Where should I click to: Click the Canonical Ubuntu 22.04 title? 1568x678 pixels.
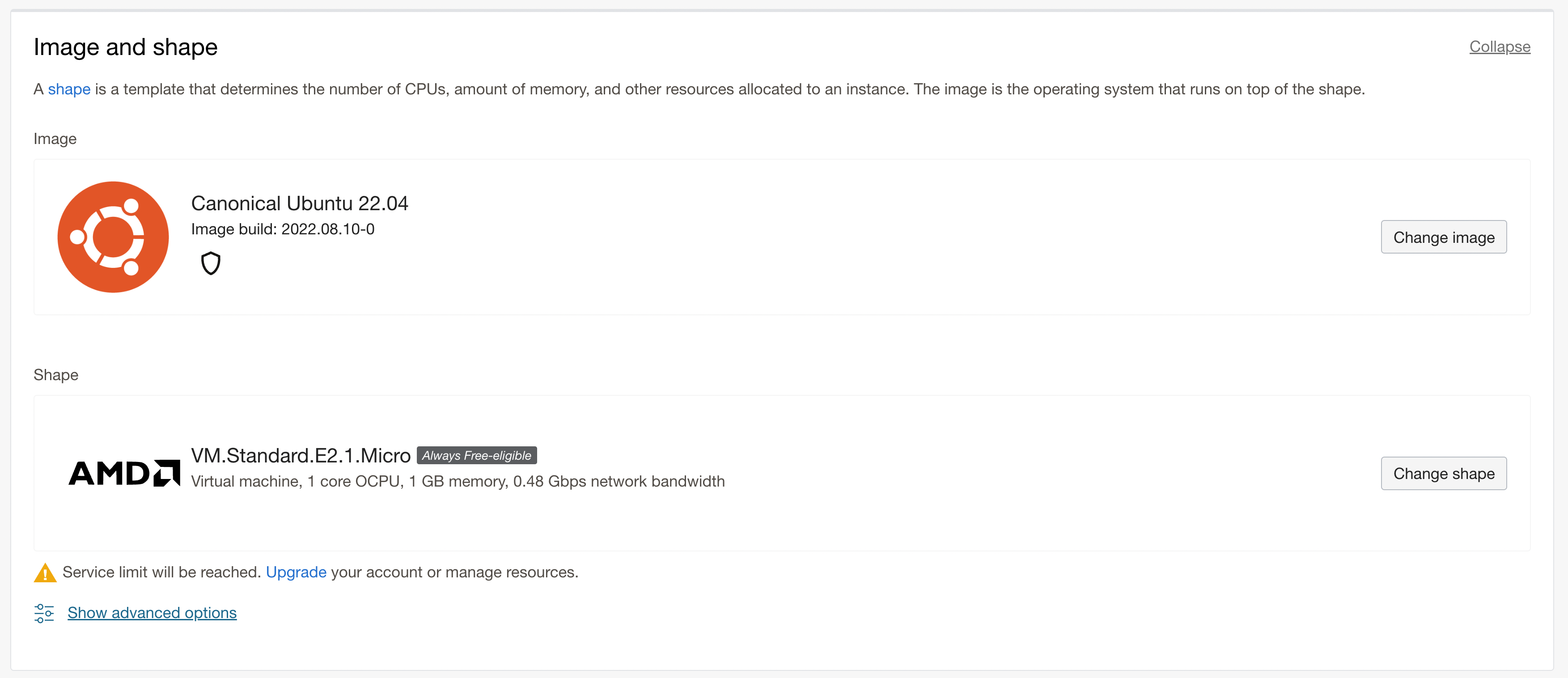[x=300, y=203]
